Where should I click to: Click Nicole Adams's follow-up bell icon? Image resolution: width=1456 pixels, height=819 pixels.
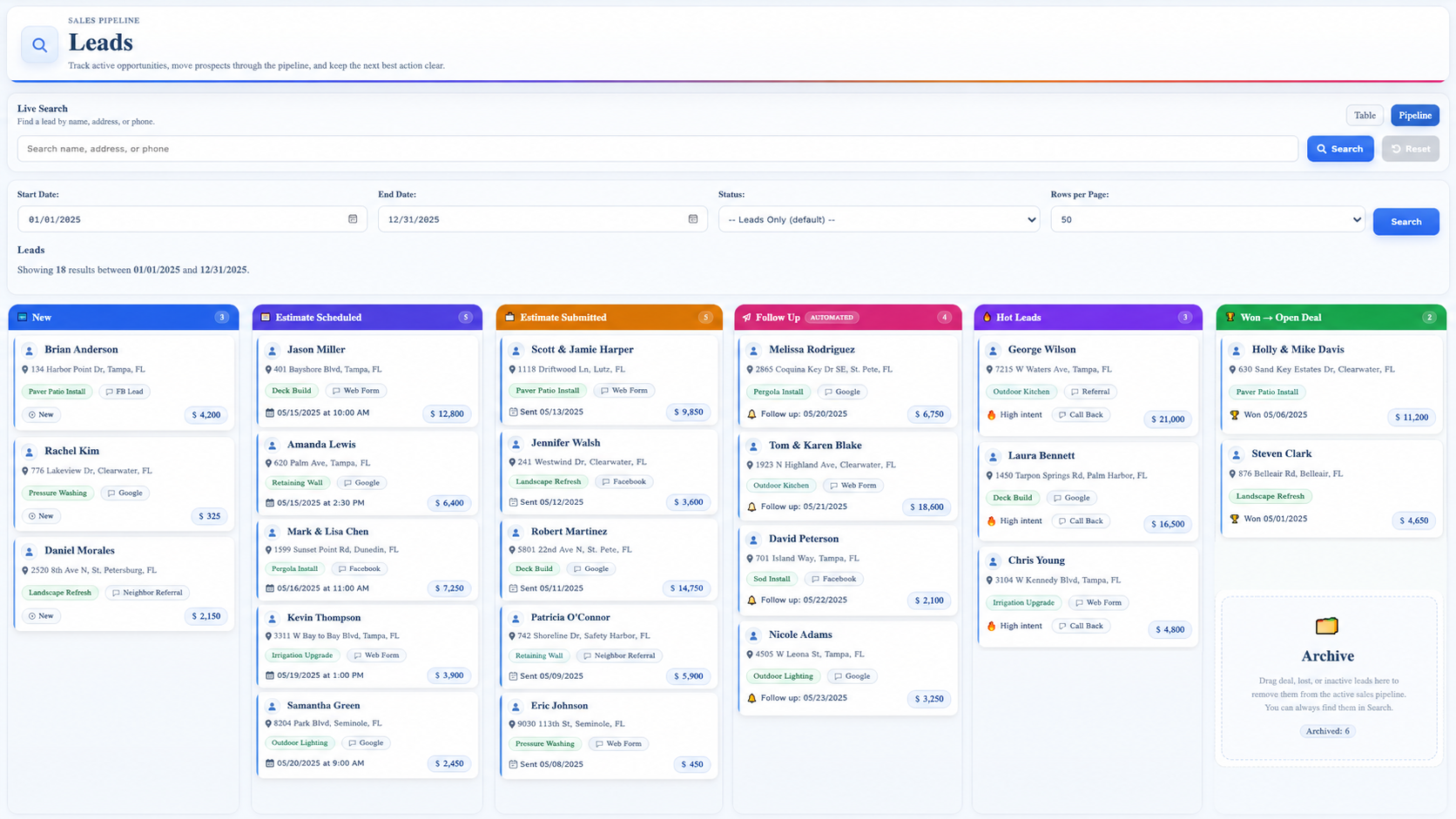tap(752, 698)
